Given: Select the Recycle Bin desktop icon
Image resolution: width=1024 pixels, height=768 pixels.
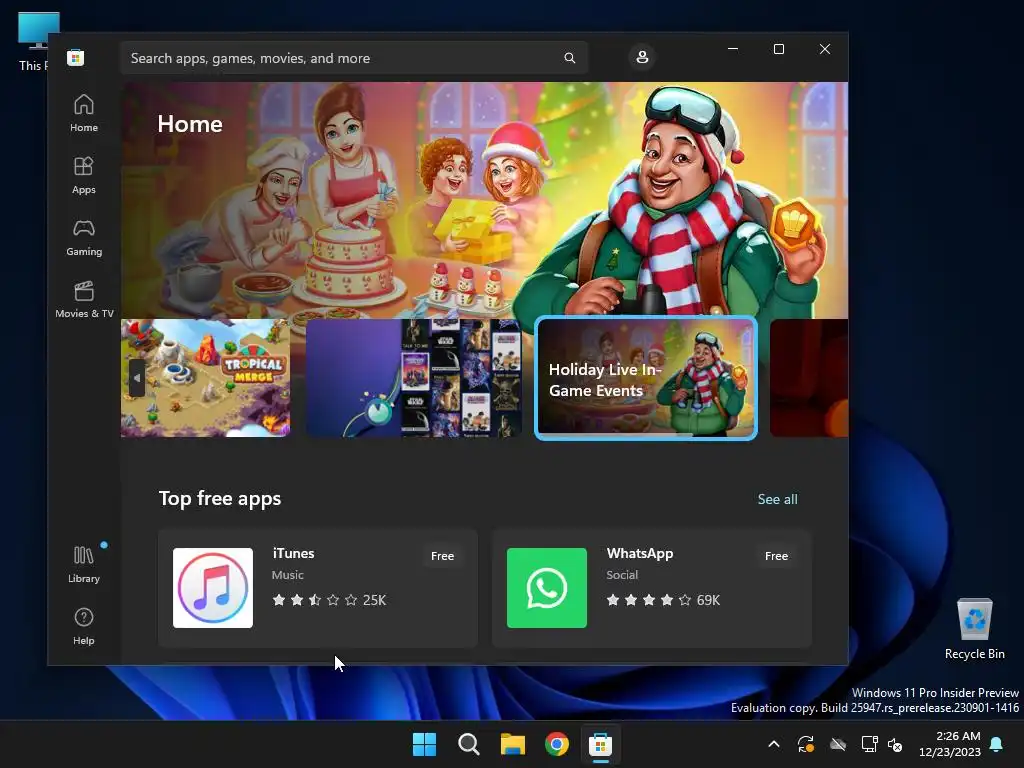Looking at the screenshot, I should (974, 628).
